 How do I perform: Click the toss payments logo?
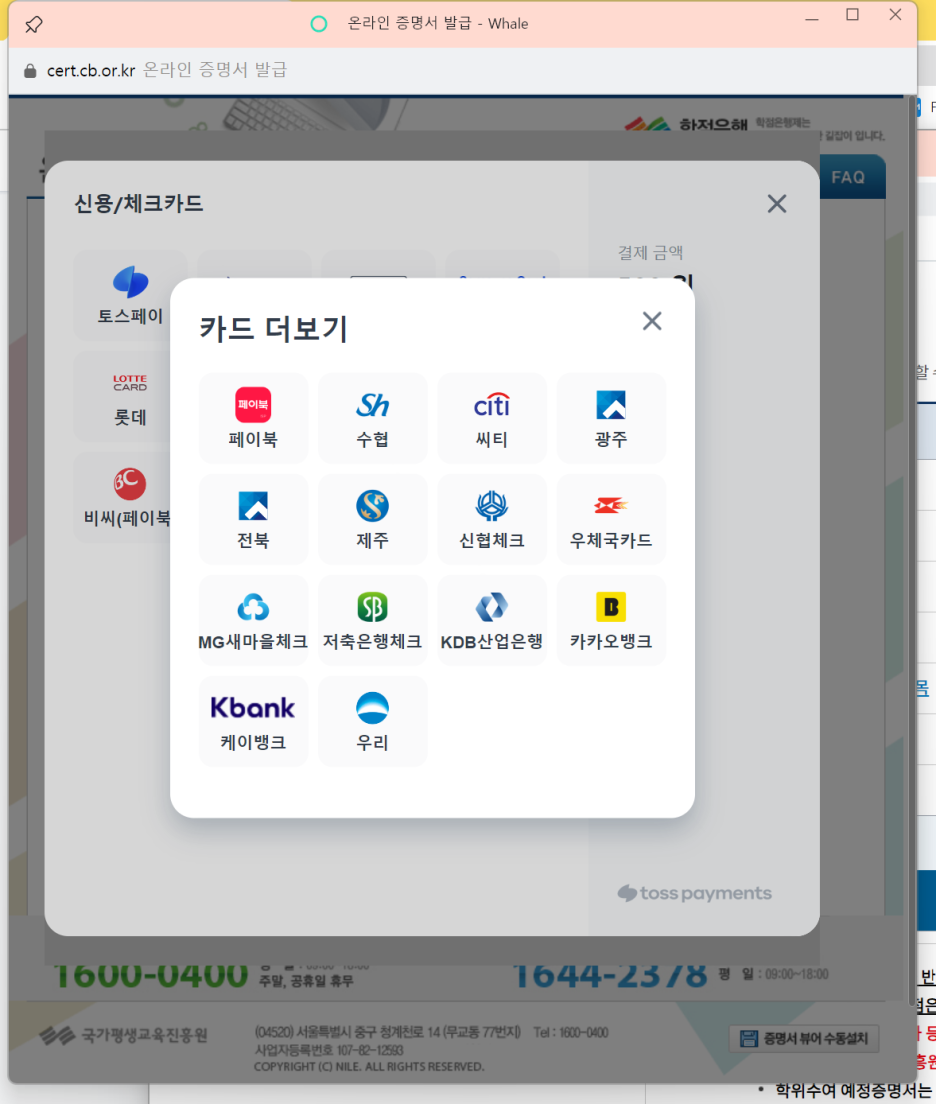point(694,893)
